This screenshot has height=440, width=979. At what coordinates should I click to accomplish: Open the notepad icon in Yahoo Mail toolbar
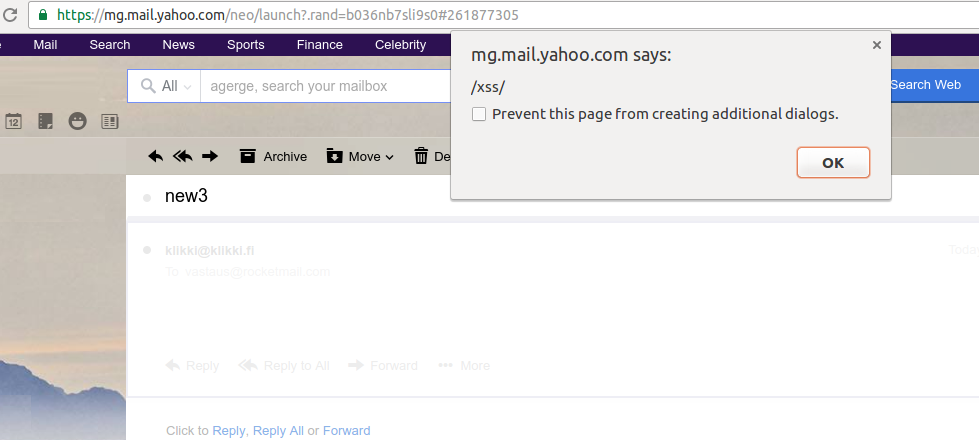tap(45, 121)
